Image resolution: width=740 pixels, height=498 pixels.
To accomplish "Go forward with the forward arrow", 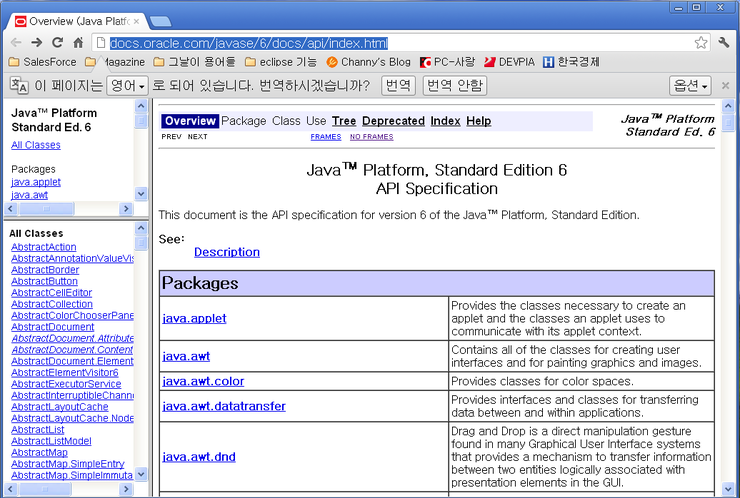I will tap(36, 42).
